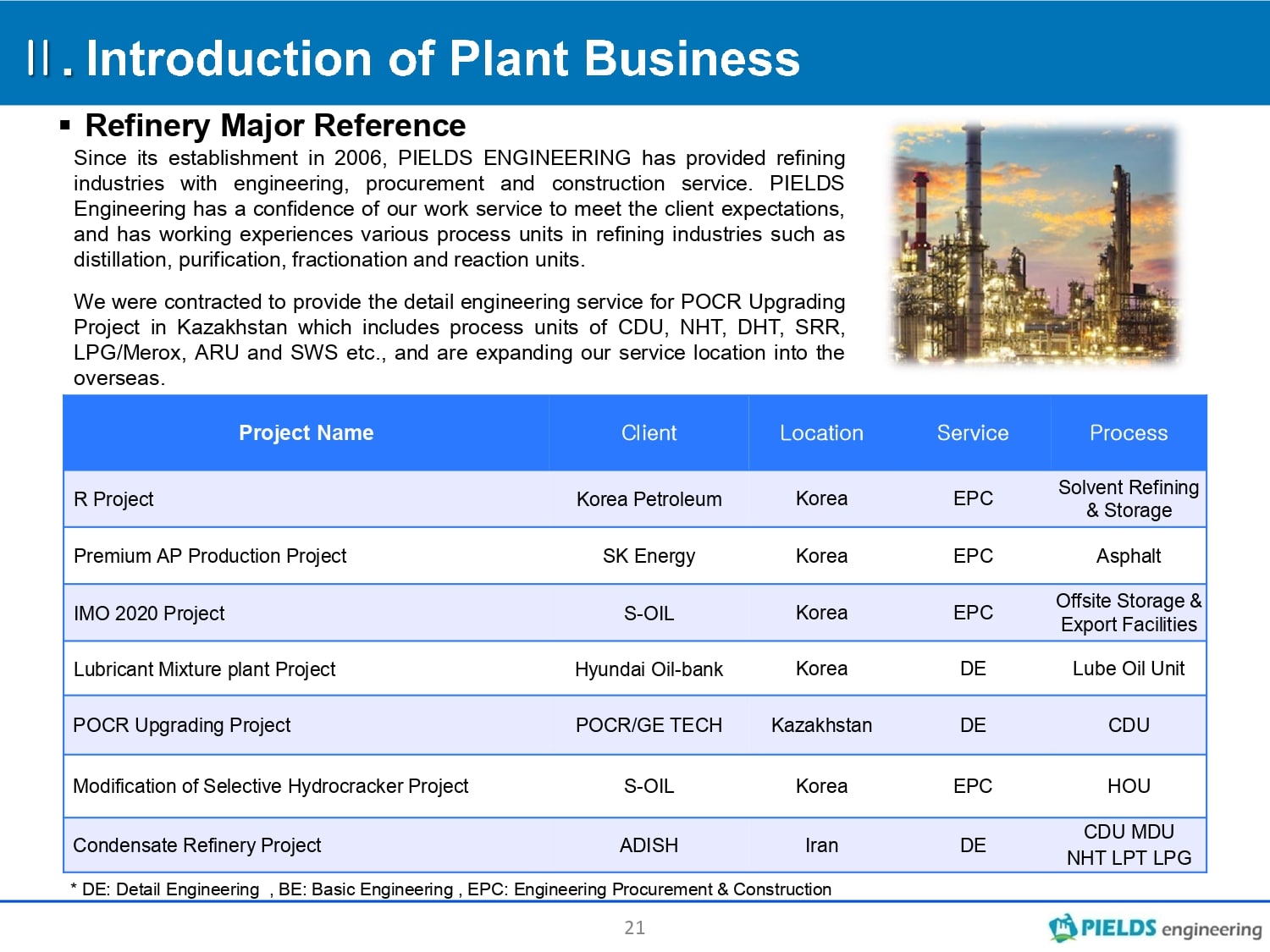Click the paragraph beginning Since its establishment

click(x=459, y=209)
